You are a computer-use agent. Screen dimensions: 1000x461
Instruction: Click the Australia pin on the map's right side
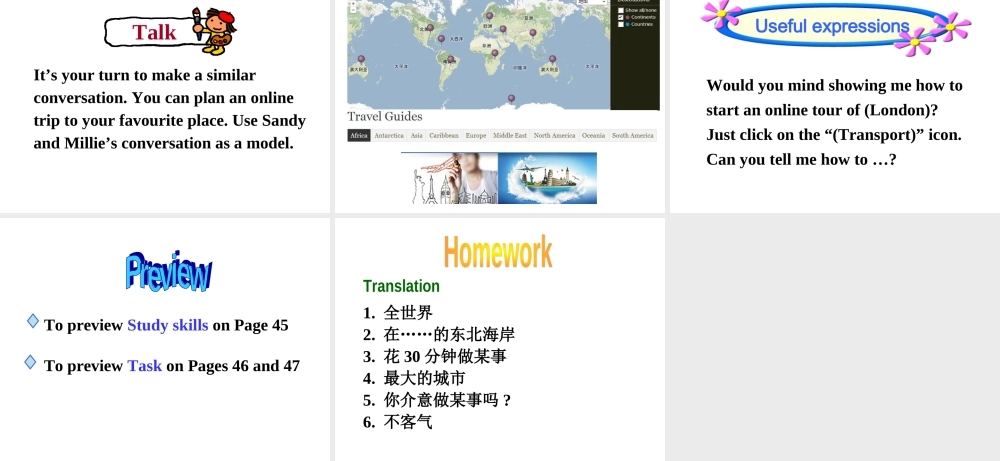pos(553,59)
